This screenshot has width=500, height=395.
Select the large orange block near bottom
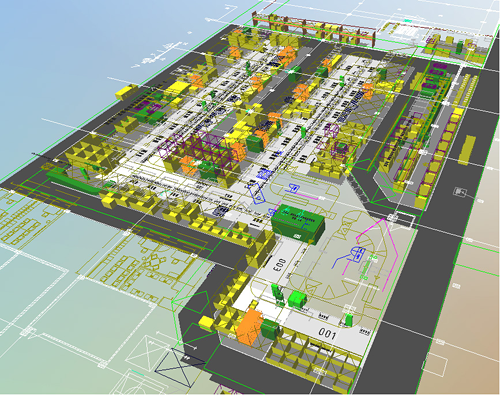pyautogui.click(x=249, y=328)
